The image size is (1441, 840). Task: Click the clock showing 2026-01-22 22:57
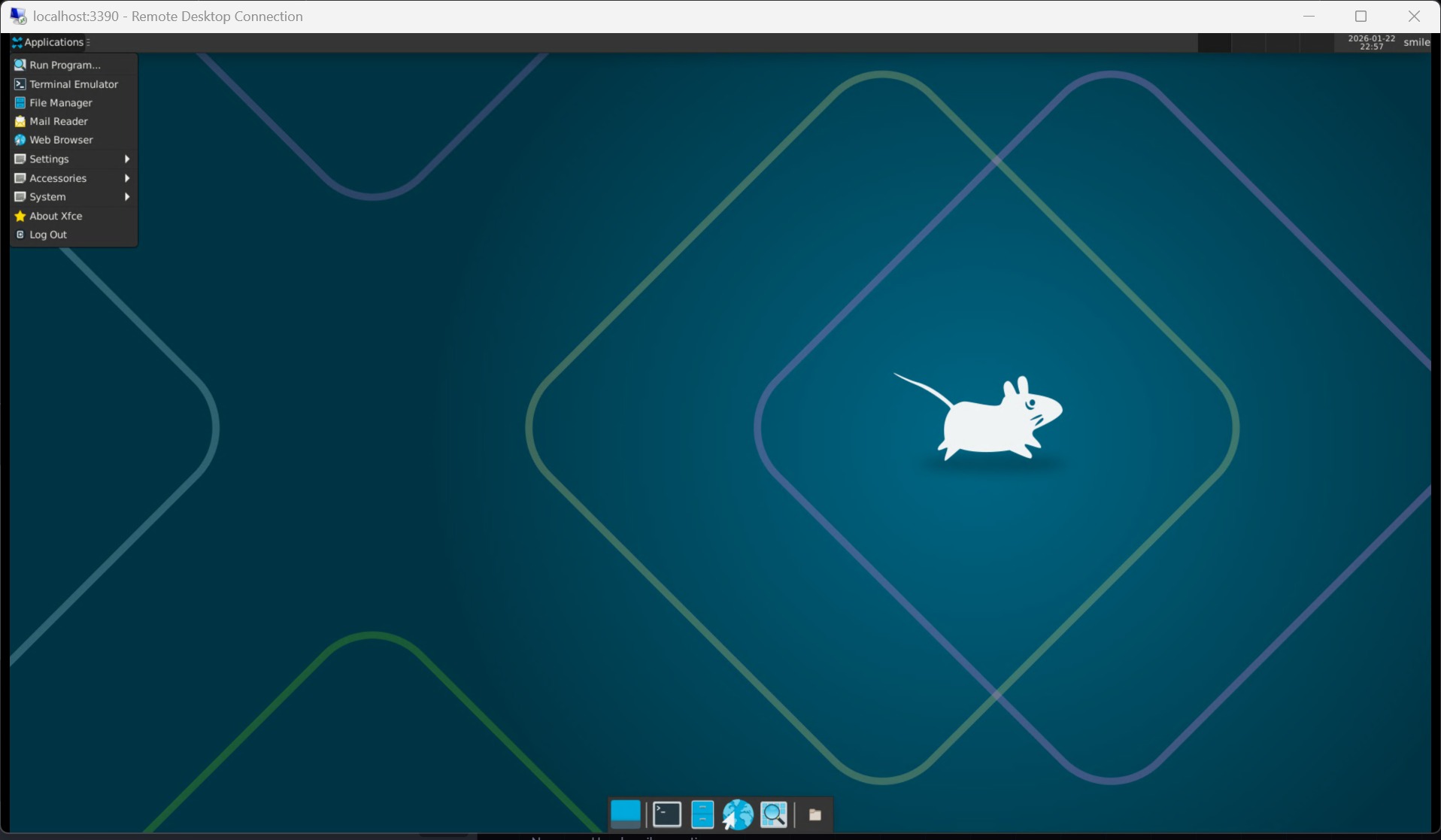click(x=1371, y=42)
